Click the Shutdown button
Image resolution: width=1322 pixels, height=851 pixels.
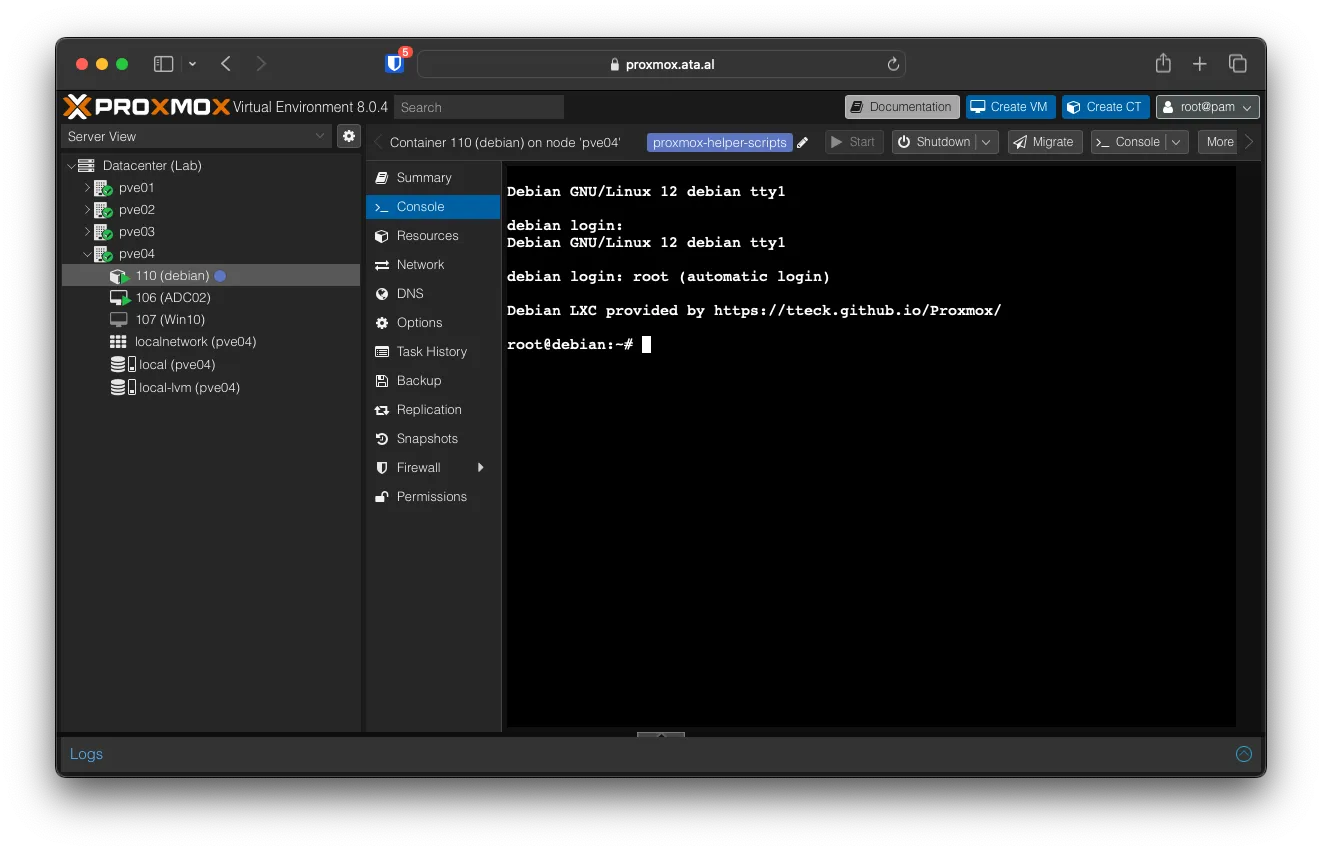(x=934, y=142)
